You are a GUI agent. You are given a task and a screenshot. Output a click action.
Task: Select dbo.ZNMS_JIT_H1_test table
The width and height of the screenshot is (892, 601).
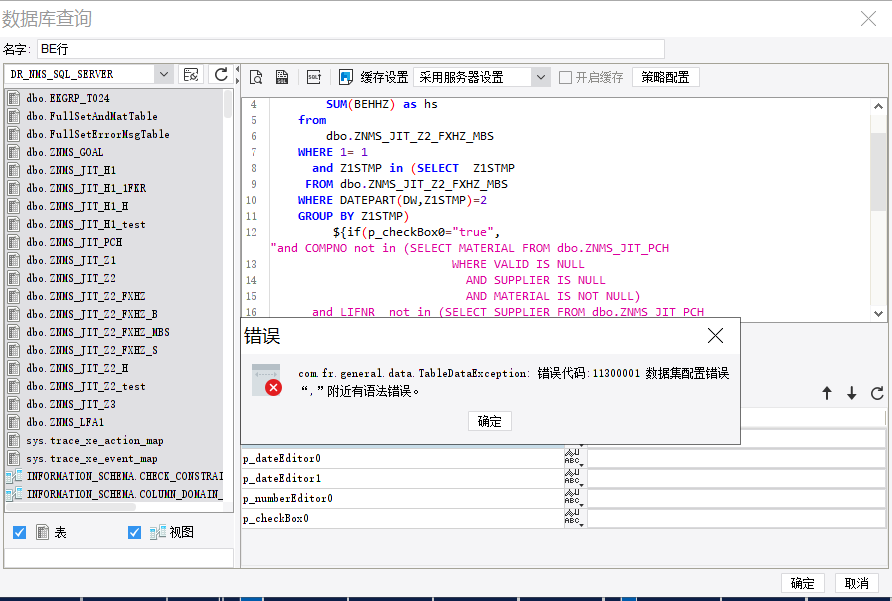(85, 224)
